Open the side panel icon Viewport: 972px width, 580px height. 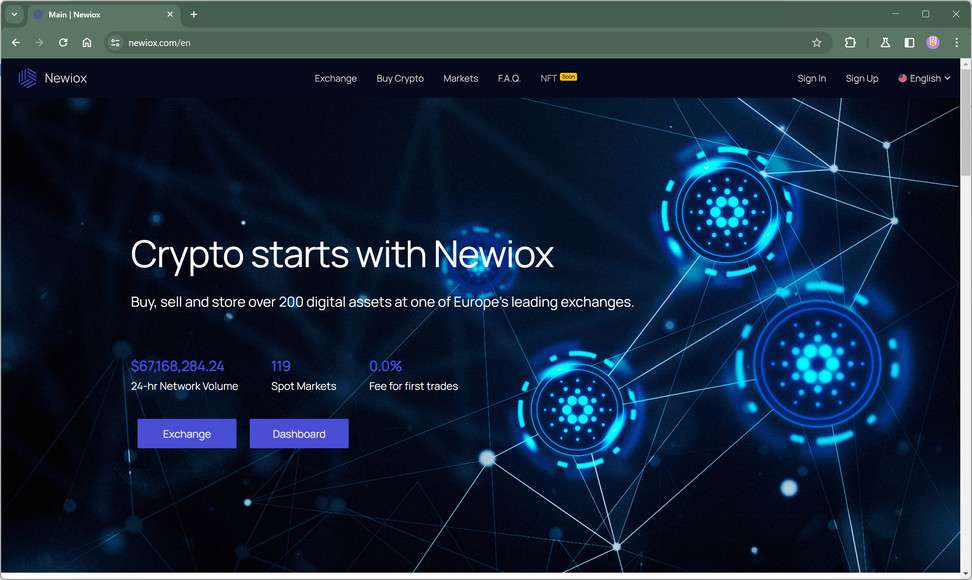(909, 43)
